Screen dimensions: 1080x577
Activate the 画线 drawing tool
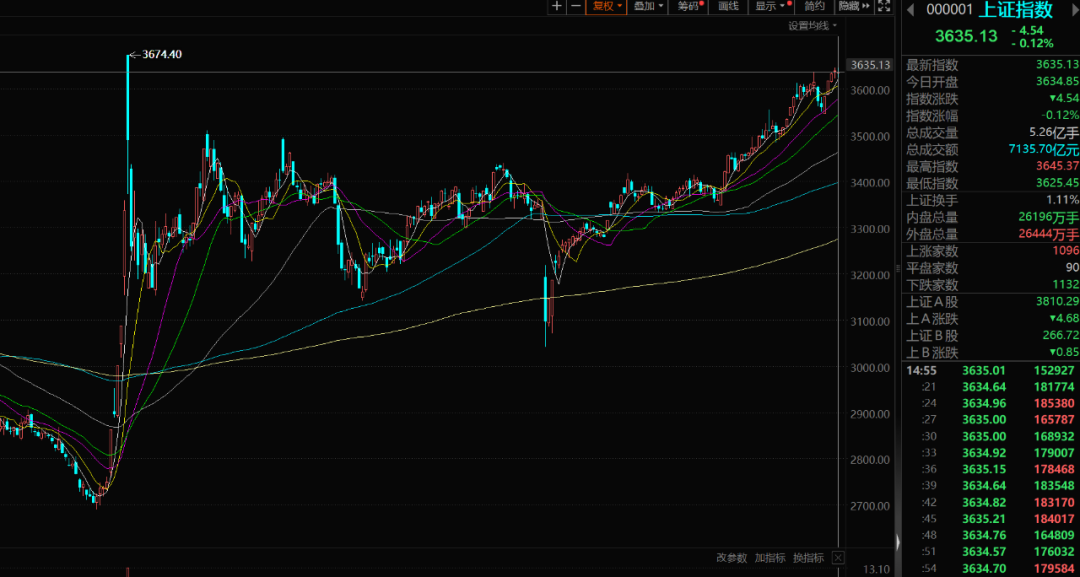(x=728, y=6)
